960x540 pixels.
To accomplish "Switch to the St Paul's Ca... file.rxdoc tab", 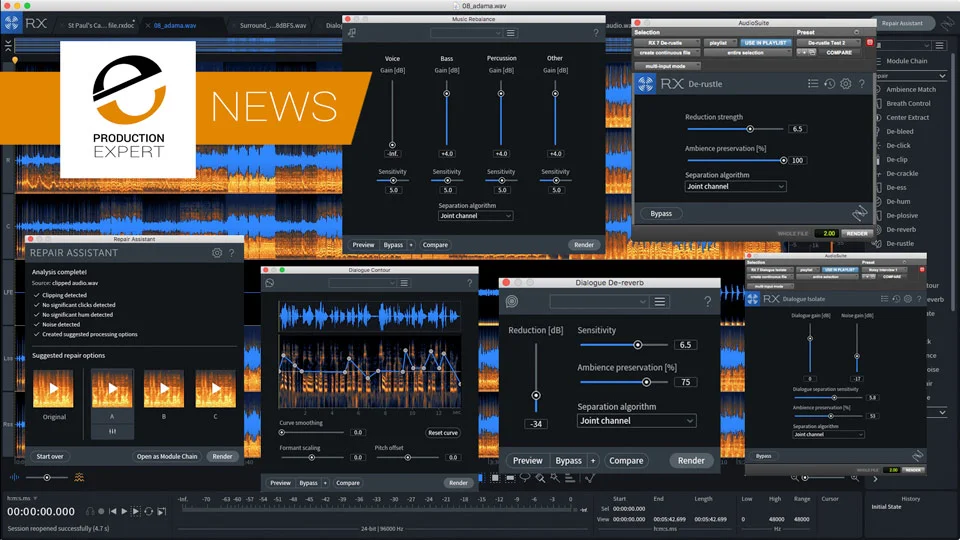I will click(x=100, y=26).
